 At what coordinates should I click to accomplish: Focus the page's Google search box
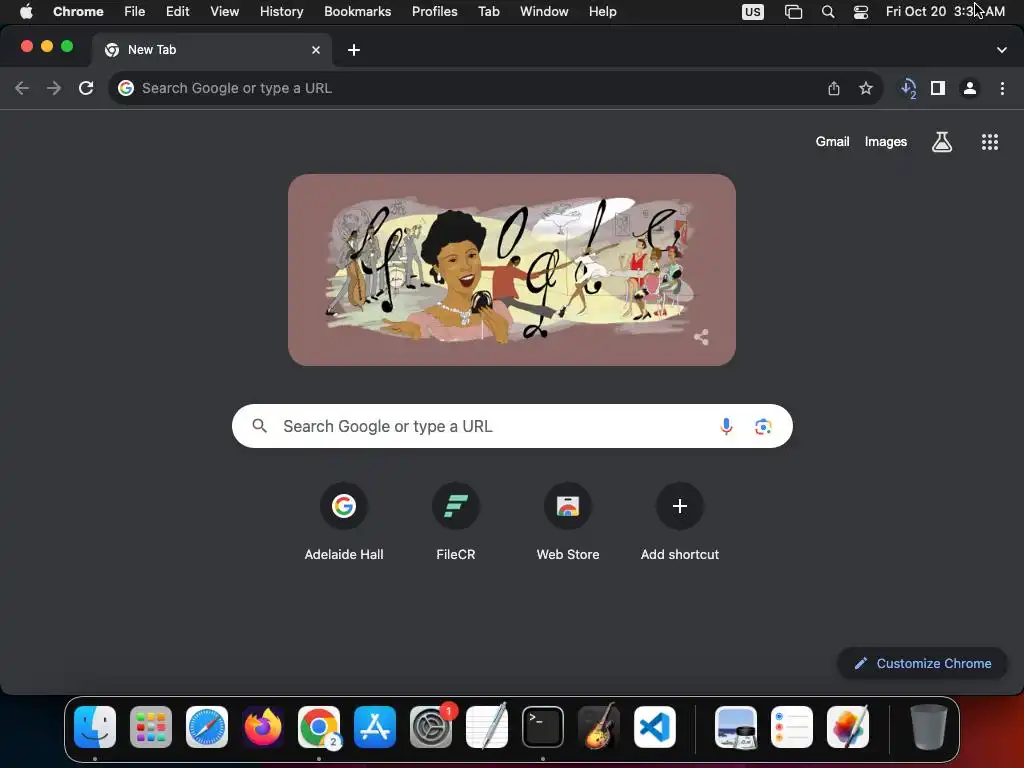[x=512, y=426]
